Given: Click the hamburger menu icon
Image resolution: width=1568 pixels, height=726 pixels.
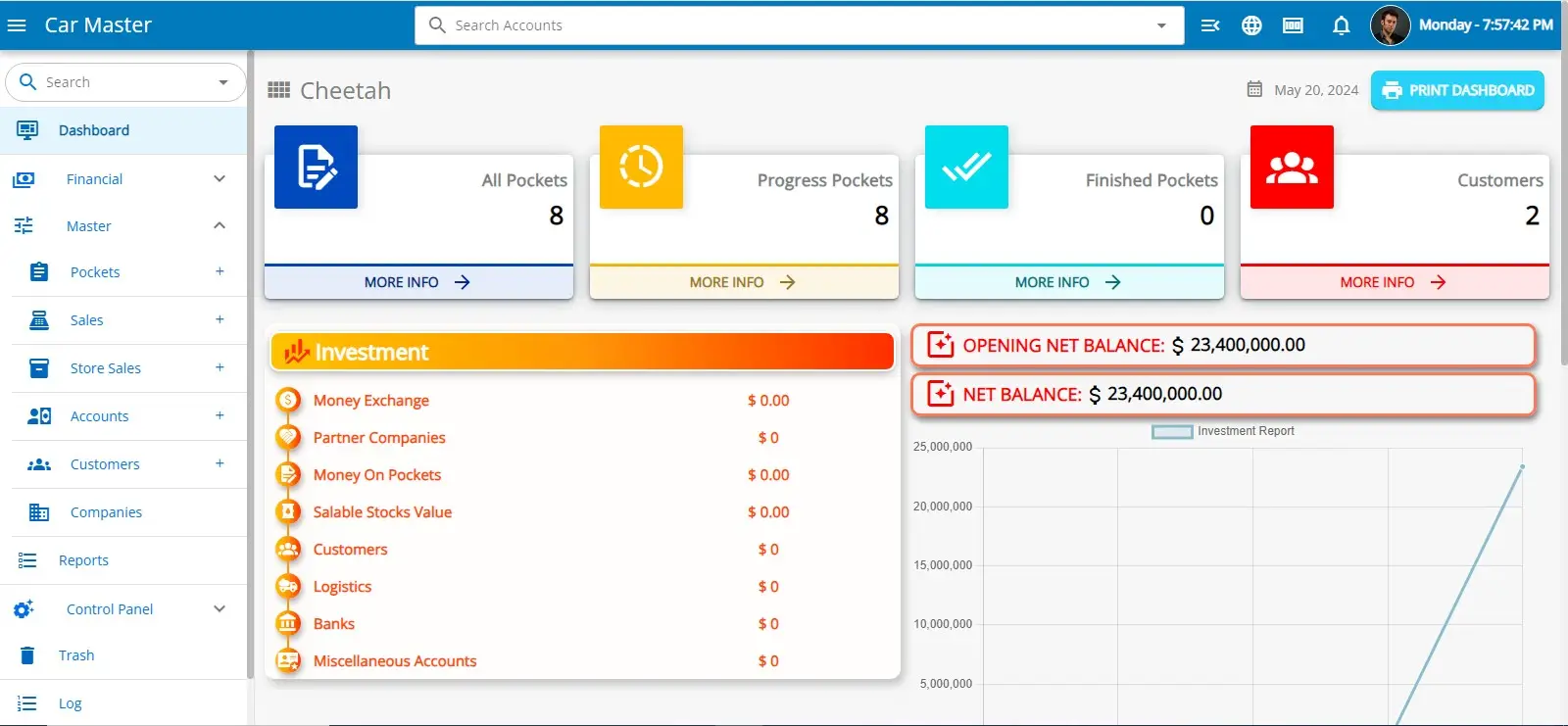Looking at the screenshot, I should (x=17, y=25).
